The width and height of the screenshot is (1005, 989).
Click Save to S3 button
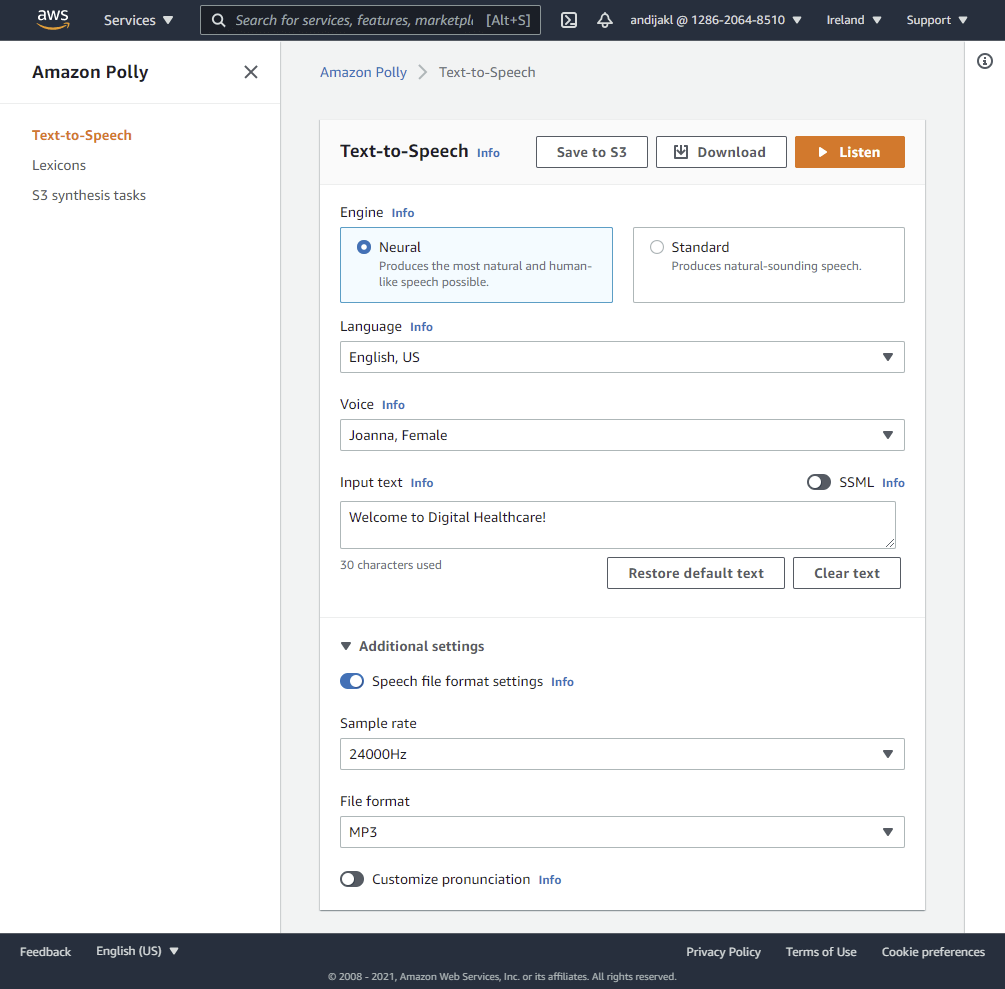pyautogui.click(x=591, y=152)
